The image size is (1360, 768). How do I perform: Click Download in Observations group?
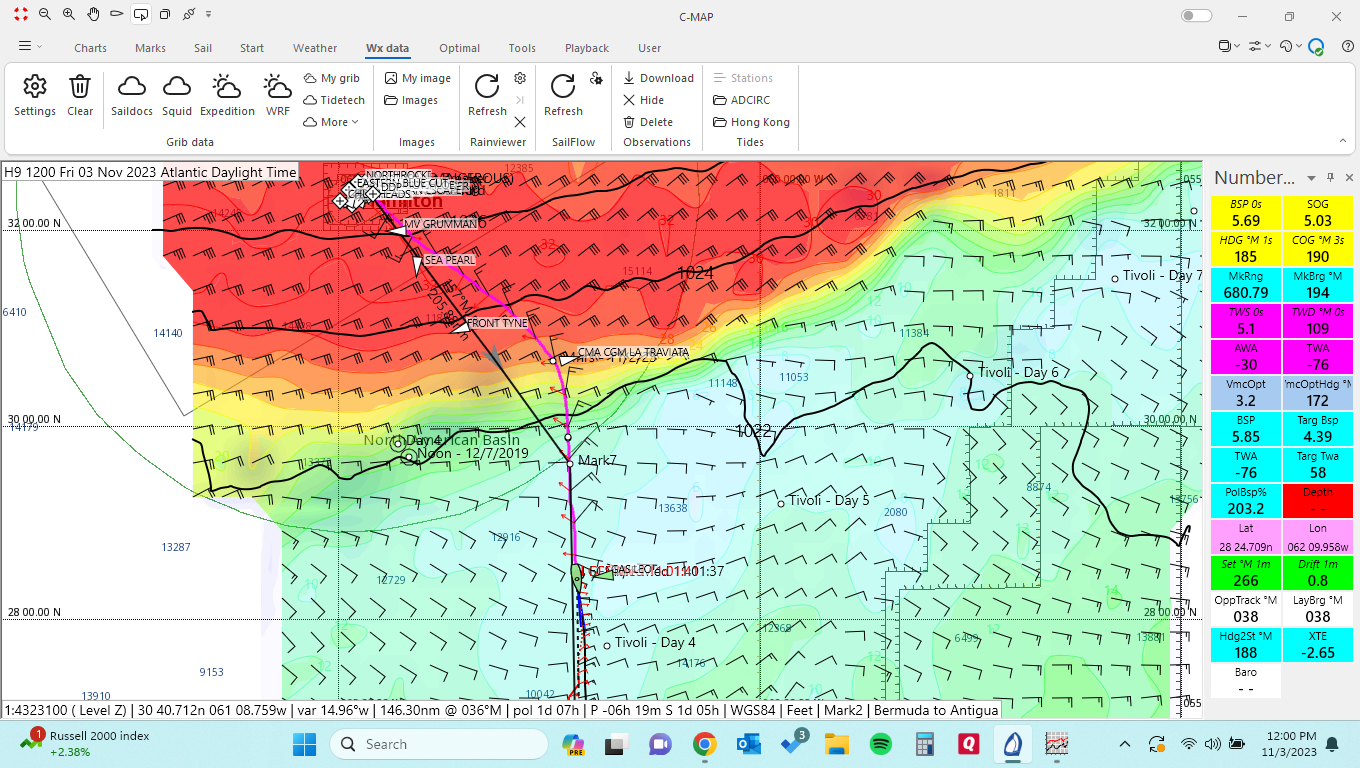click(x=657, y=78)
